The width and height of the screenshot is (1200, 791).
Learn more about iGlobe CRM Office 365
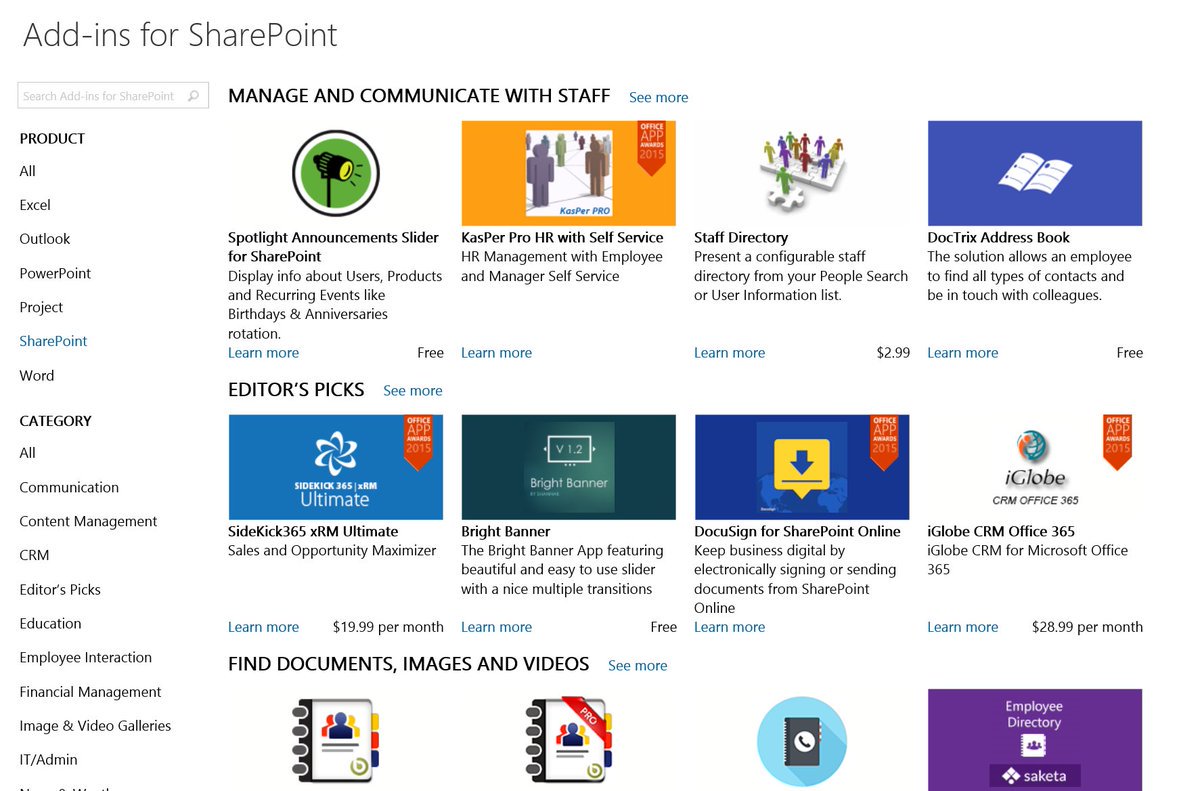[x=962, y=627]
